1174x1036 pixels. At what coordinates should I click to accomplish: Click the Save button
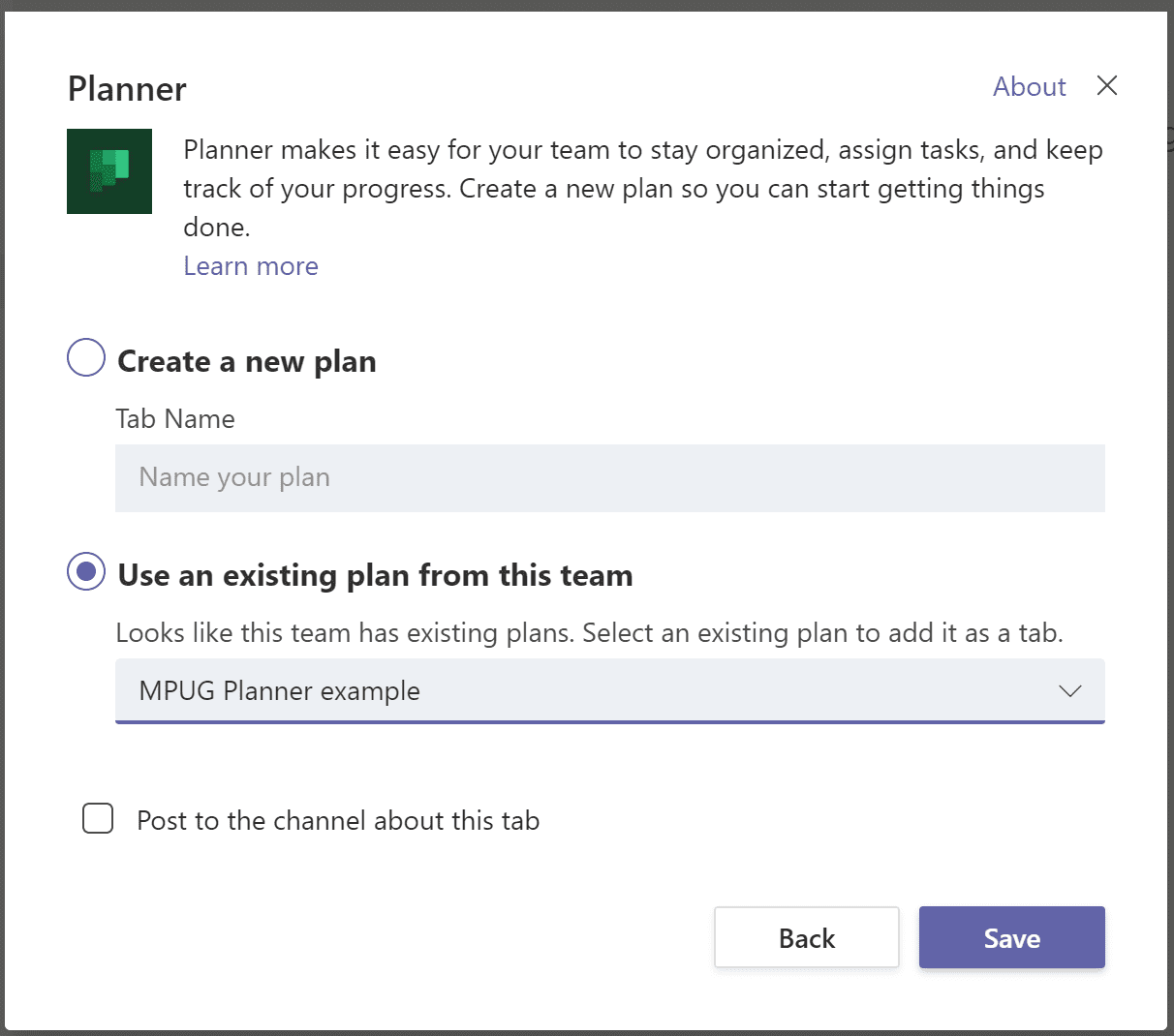click(x=1012, y=937)
